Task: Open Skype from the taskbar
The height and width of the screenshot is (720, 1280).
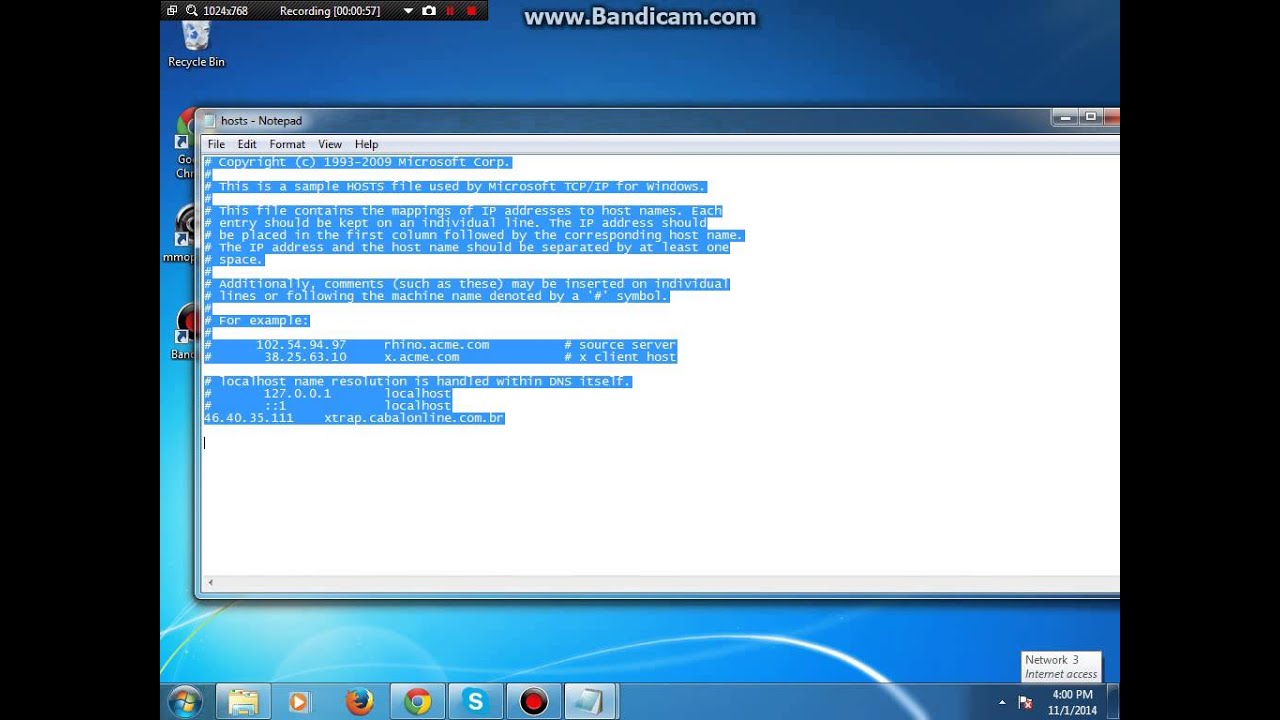Action: point(475,702)
